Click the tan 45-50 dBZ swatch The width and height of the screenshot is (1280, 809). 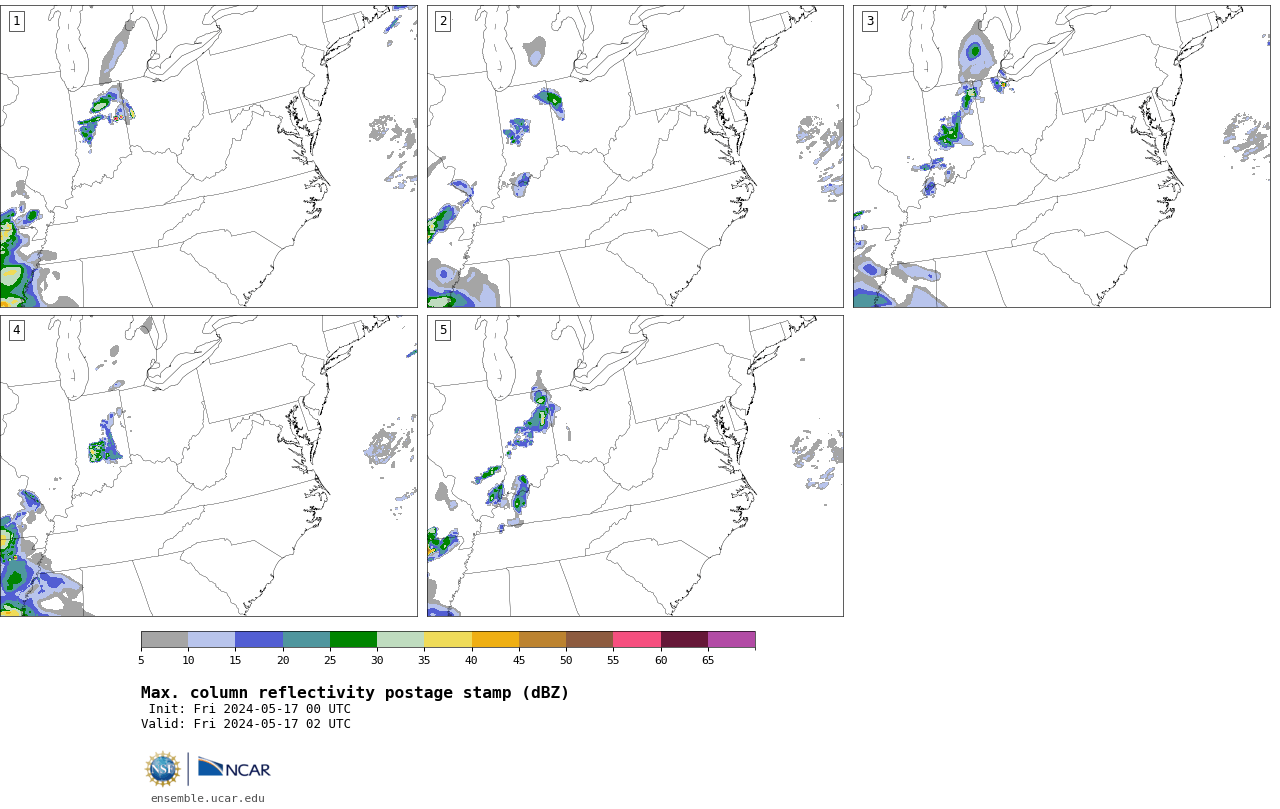[x=542, y=640]
